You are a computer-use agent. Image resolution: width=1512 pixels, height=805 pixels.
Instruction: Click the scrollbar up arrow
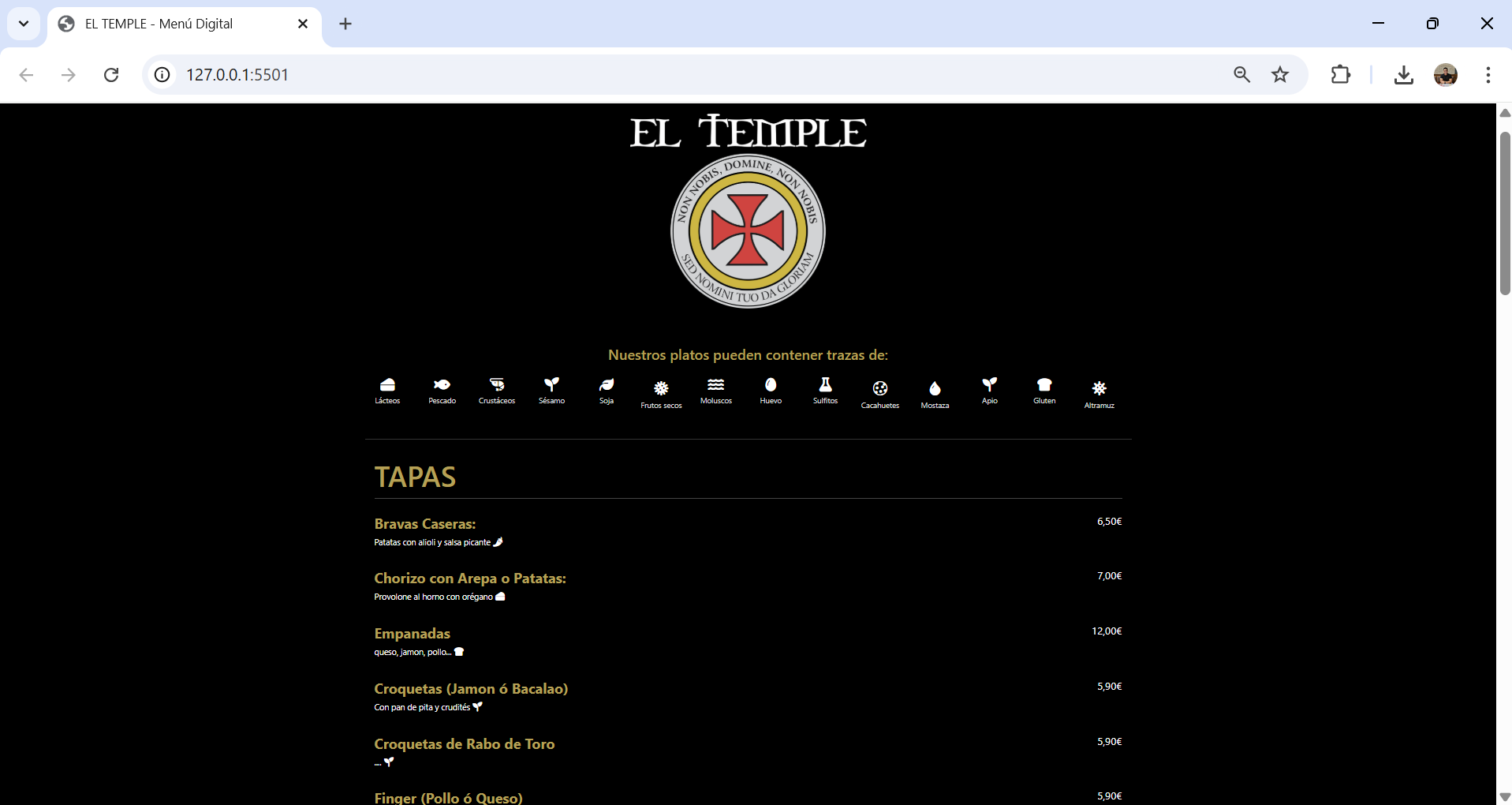tap(1505, 113)
